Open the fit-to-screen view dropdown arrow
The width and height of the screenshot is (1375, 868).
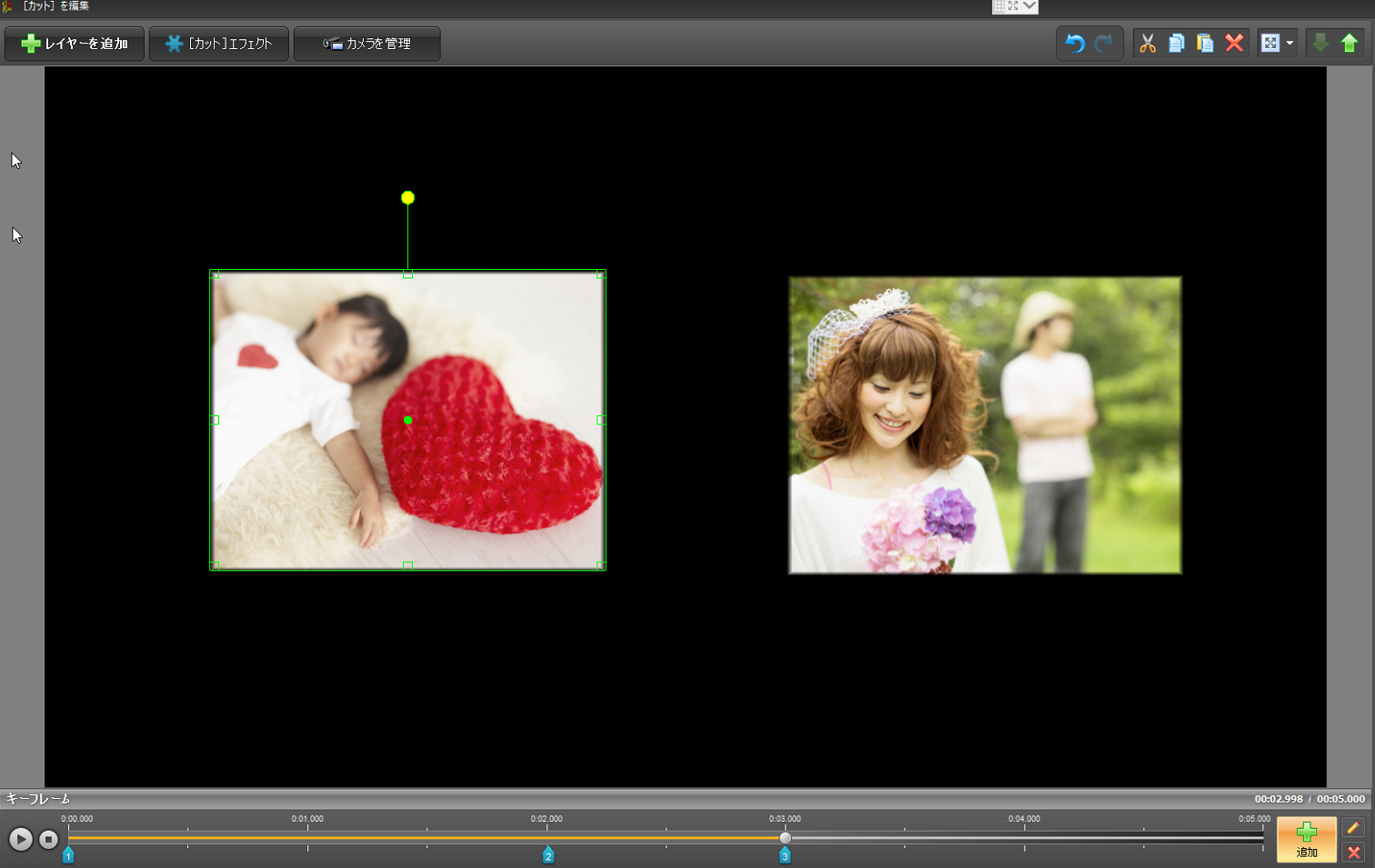point(1290,43)
